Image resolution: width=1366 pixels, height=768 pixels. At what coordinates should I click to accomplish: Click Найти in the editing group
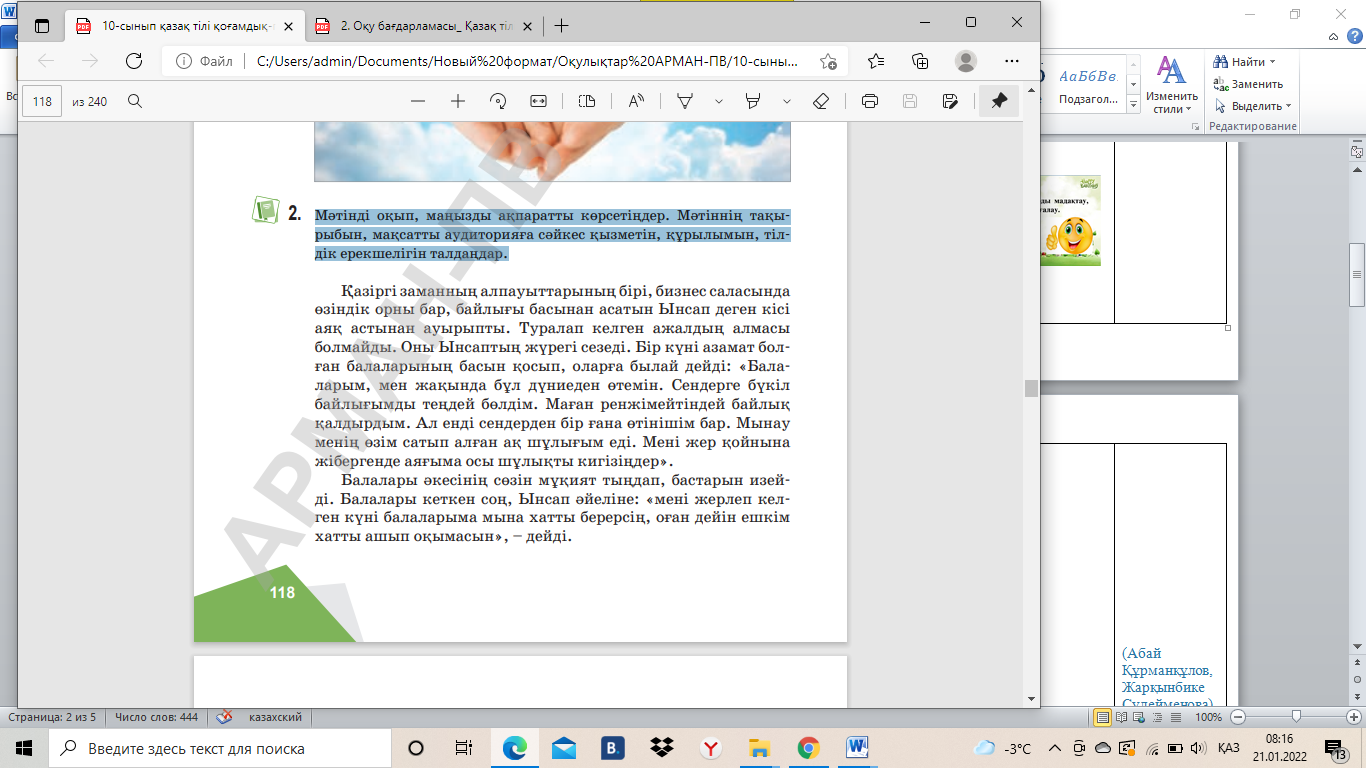tap(1246, 62)
